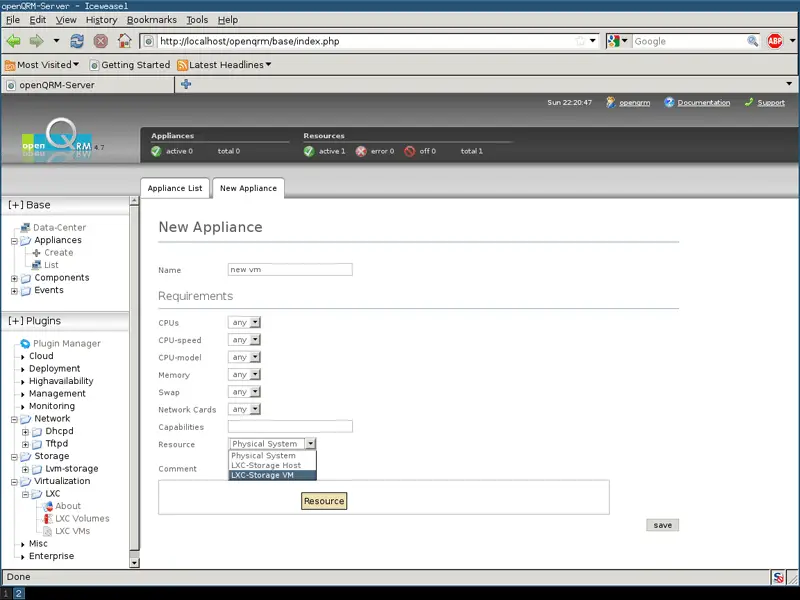Click the browser Forward arrow
The image size is (800, 600).
pyautogui.click(x=37, y=41)
